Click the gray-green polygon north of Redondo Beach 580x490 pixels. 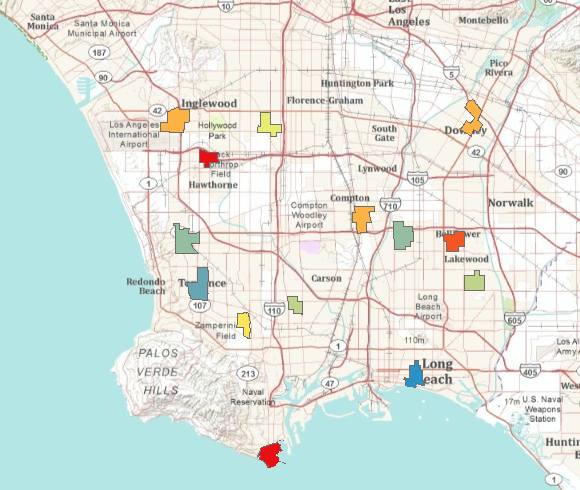click(x=186, y=239)
